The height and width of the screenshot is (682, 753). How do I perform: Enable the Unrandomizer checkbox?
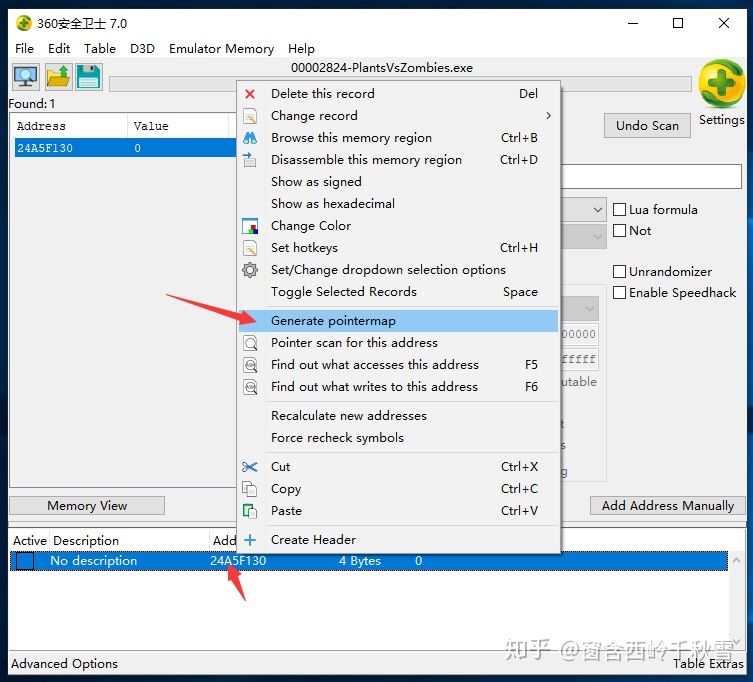[x=619, y=271]
